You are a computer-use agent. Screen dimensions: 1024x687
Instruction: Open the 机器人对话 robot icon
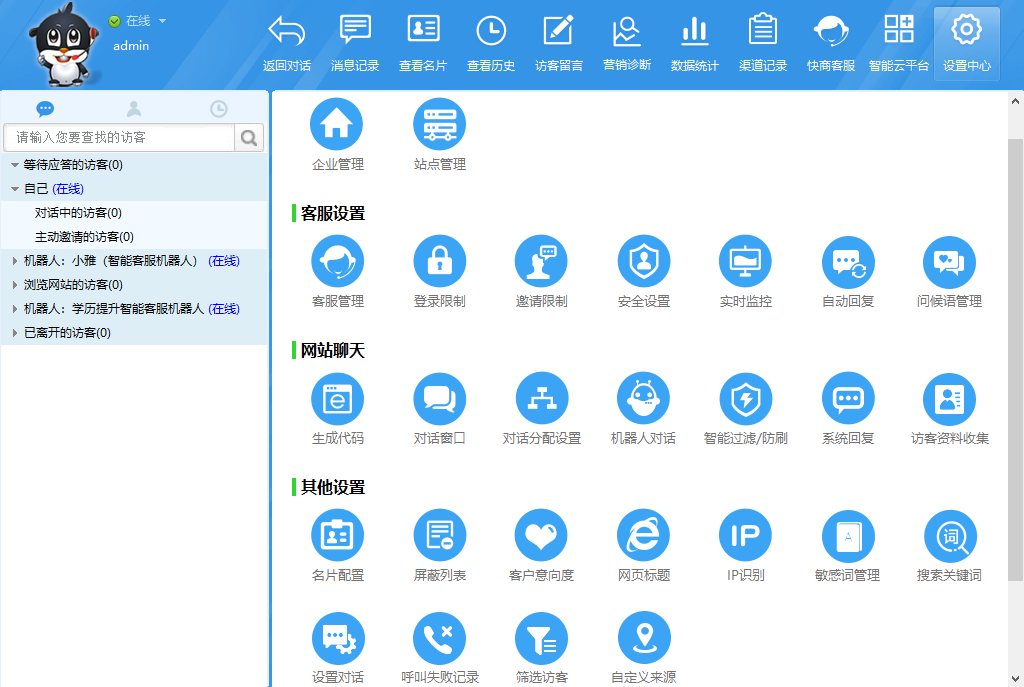tap(643, 399)
